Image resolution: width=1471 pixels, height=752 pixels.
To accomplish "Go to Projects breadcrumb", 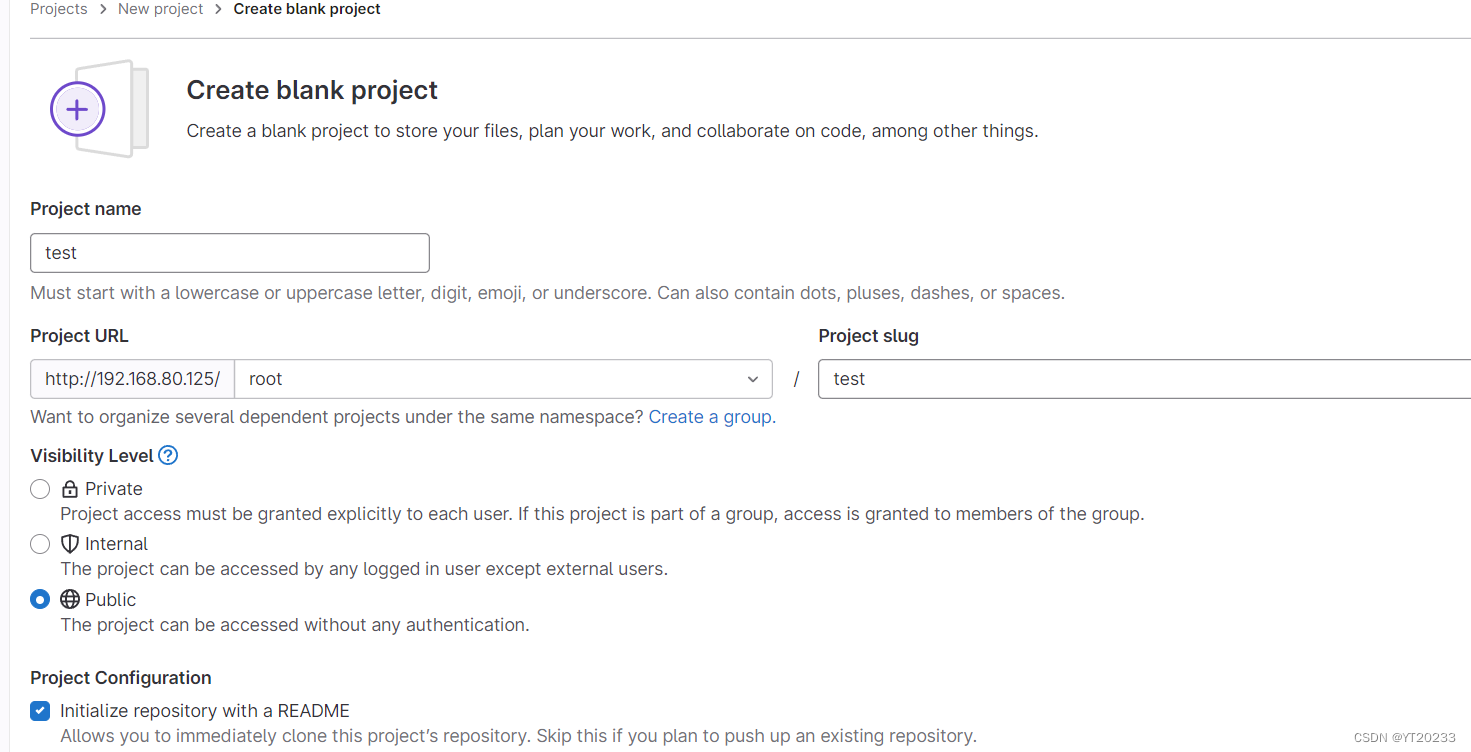I will coord(59,9).
